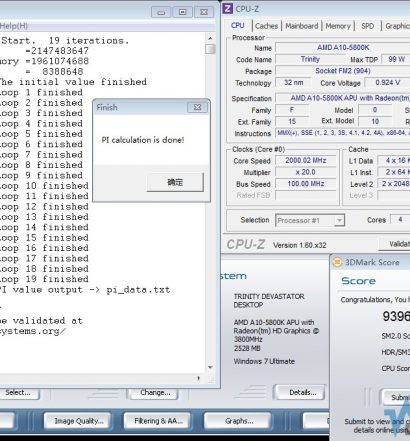Open the Graphics tab in CPU-Z
This screenshot has width=410, height=441.
tap(397, 26)
